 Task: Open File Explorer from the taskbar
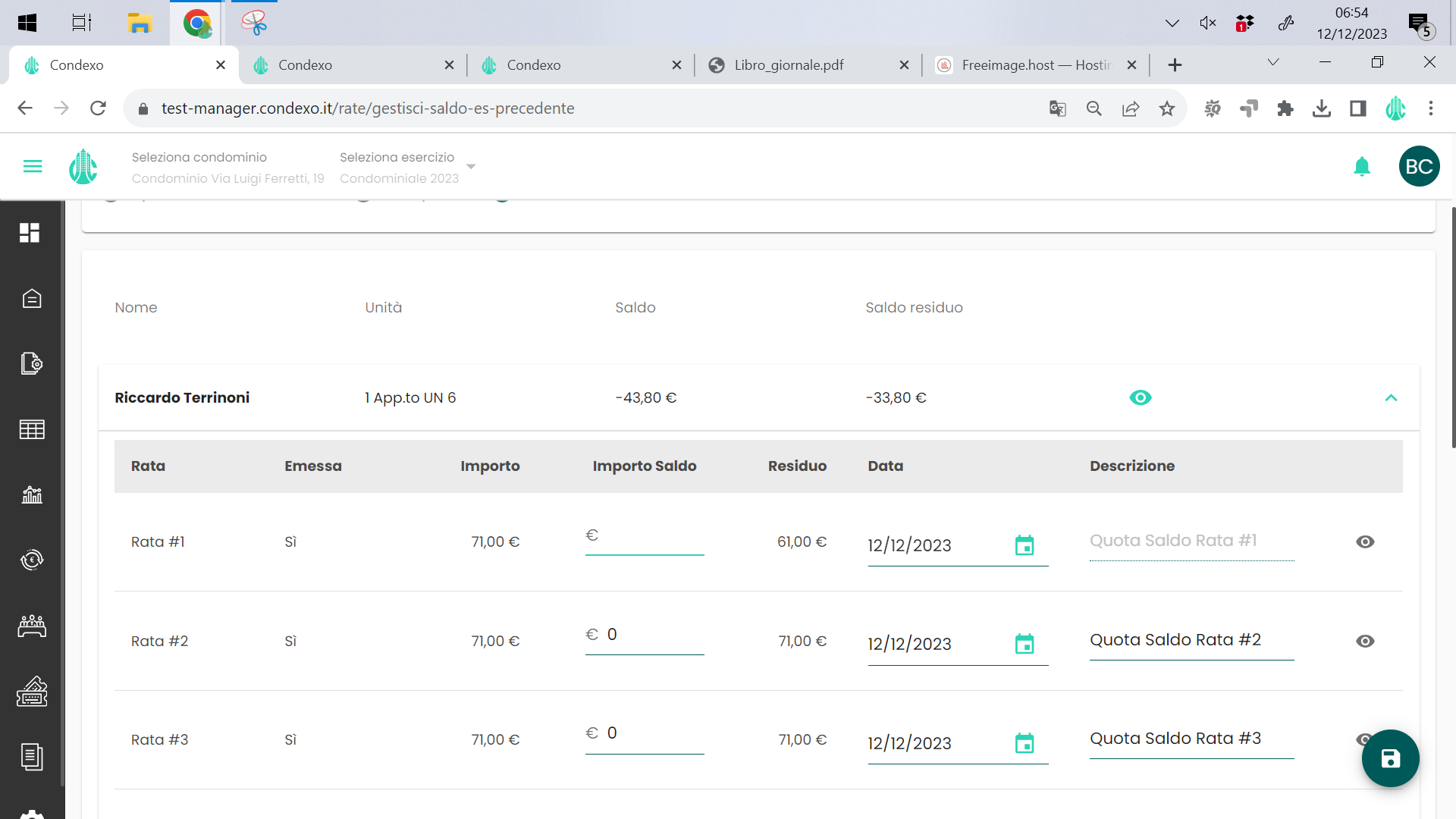point(140,23)
